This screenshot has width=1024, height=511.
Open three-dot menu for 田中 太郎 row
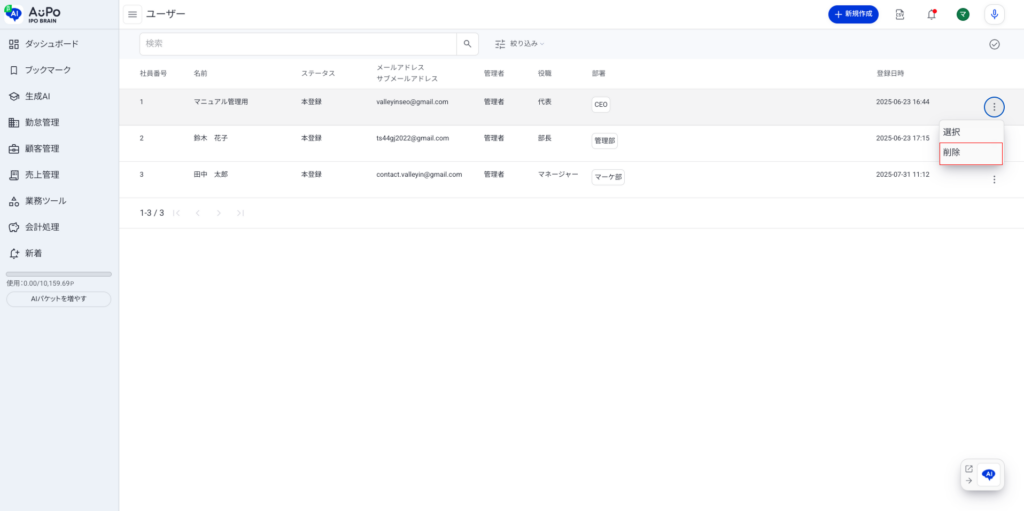click(x=993, y=180)
